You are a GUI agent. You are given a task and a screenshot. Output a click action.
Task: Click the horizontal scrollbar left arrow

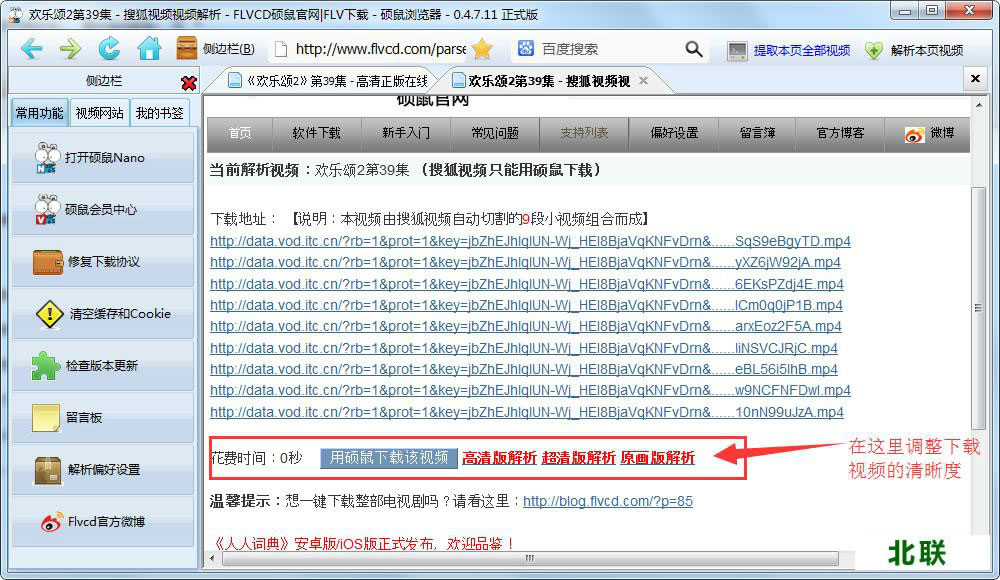212,558
